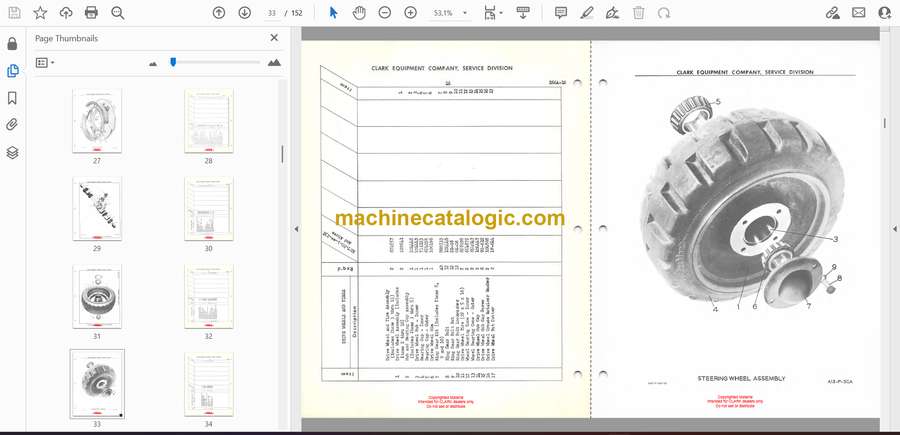900x435 pixels.
Task: Share a link to this file
Action: pos(833,13)
